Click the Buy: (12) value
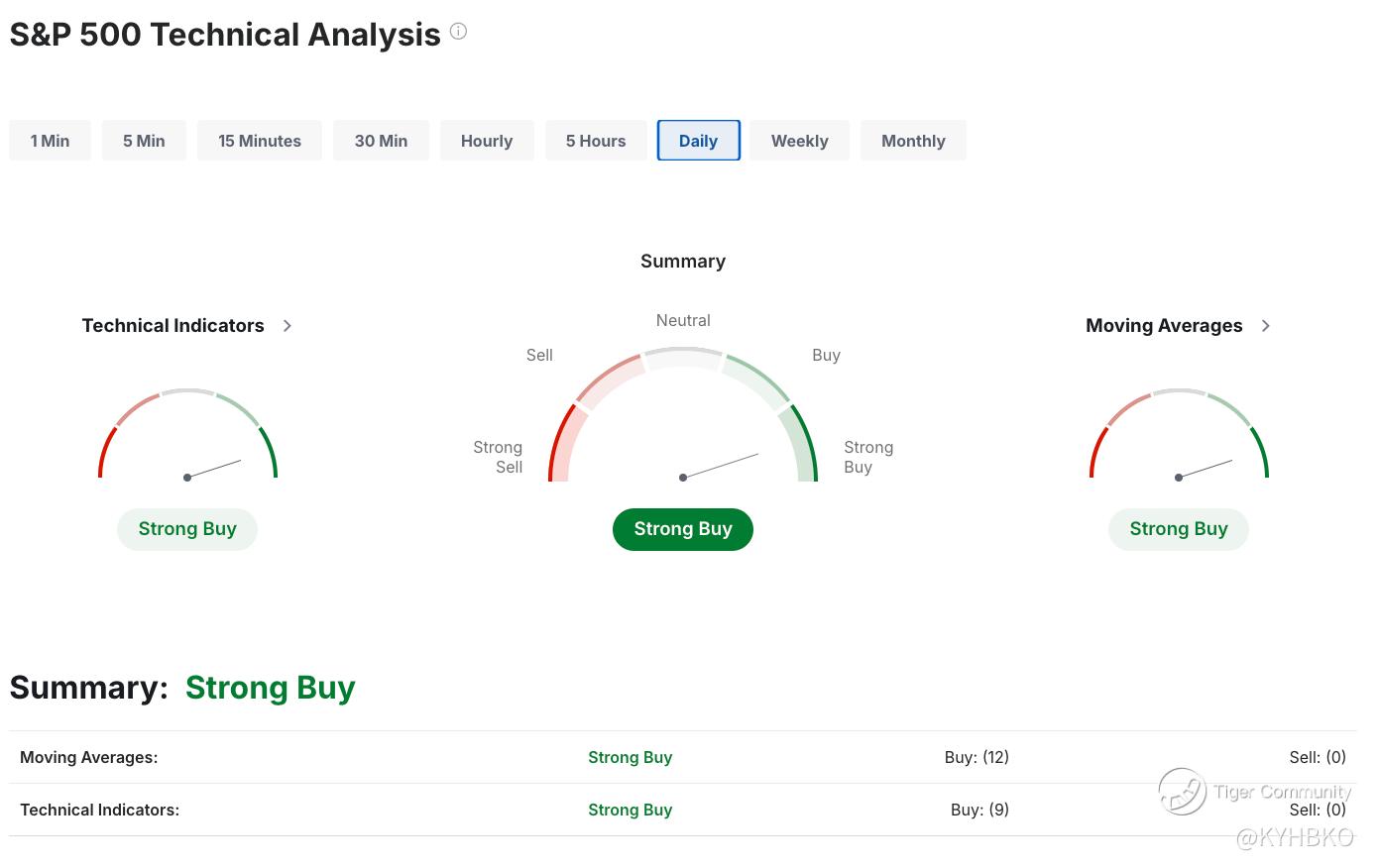This screenshot has height=868, width=1380. (x=977, y=758)
